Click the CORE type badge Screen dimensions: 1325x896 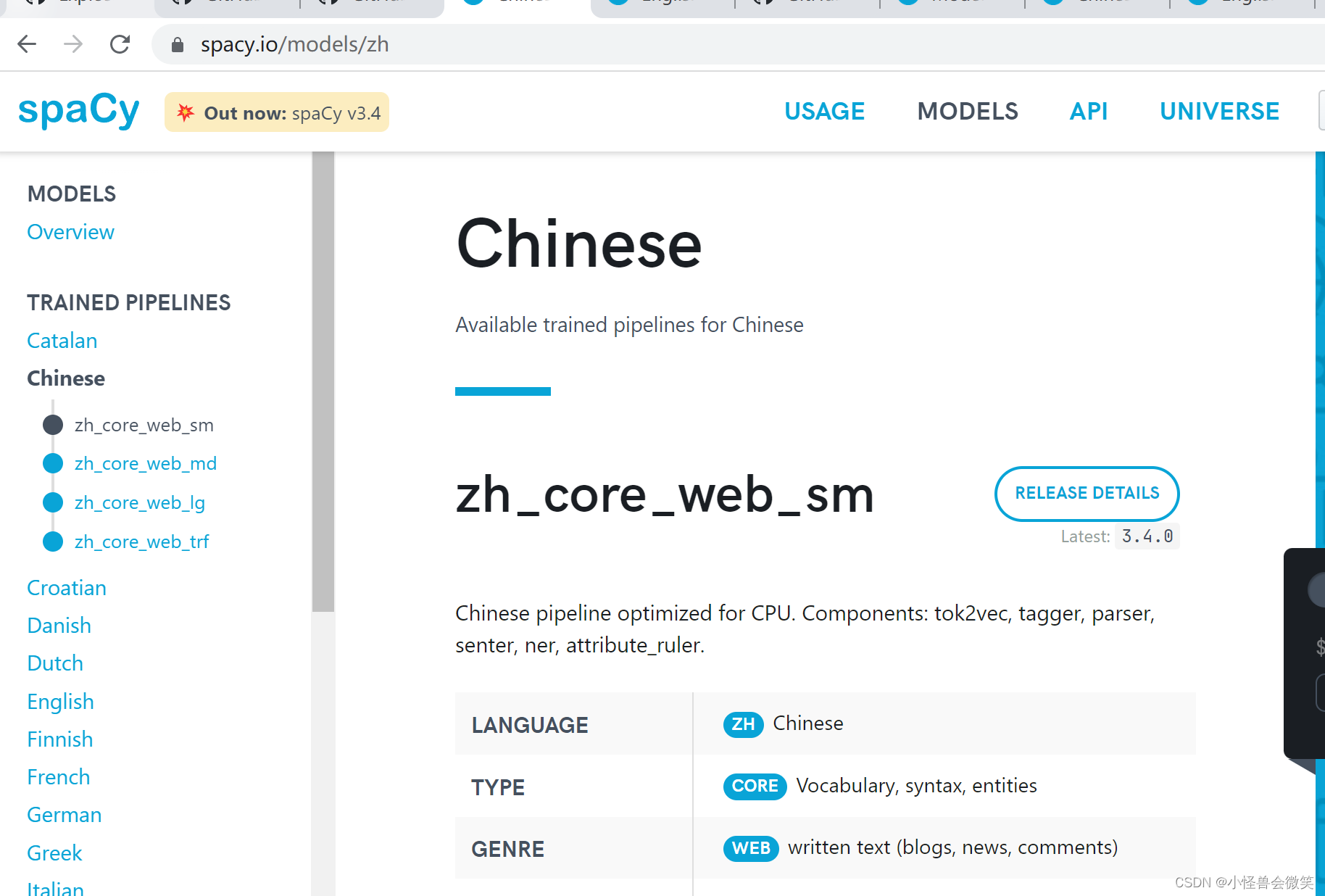755,787
